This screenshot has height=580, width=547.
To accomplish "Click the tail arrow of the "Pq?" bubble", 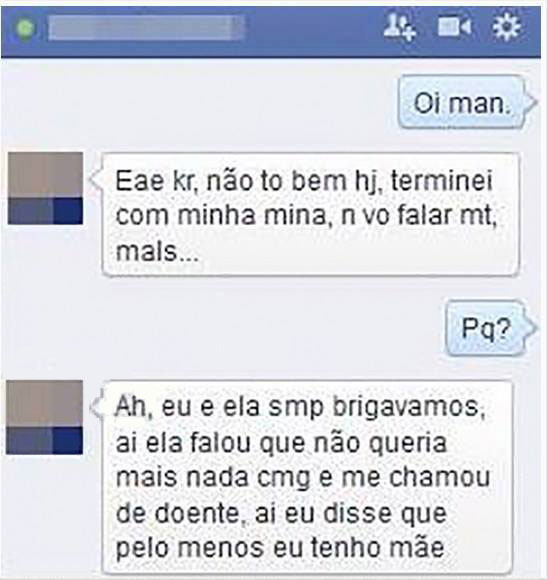I will 530,328.
